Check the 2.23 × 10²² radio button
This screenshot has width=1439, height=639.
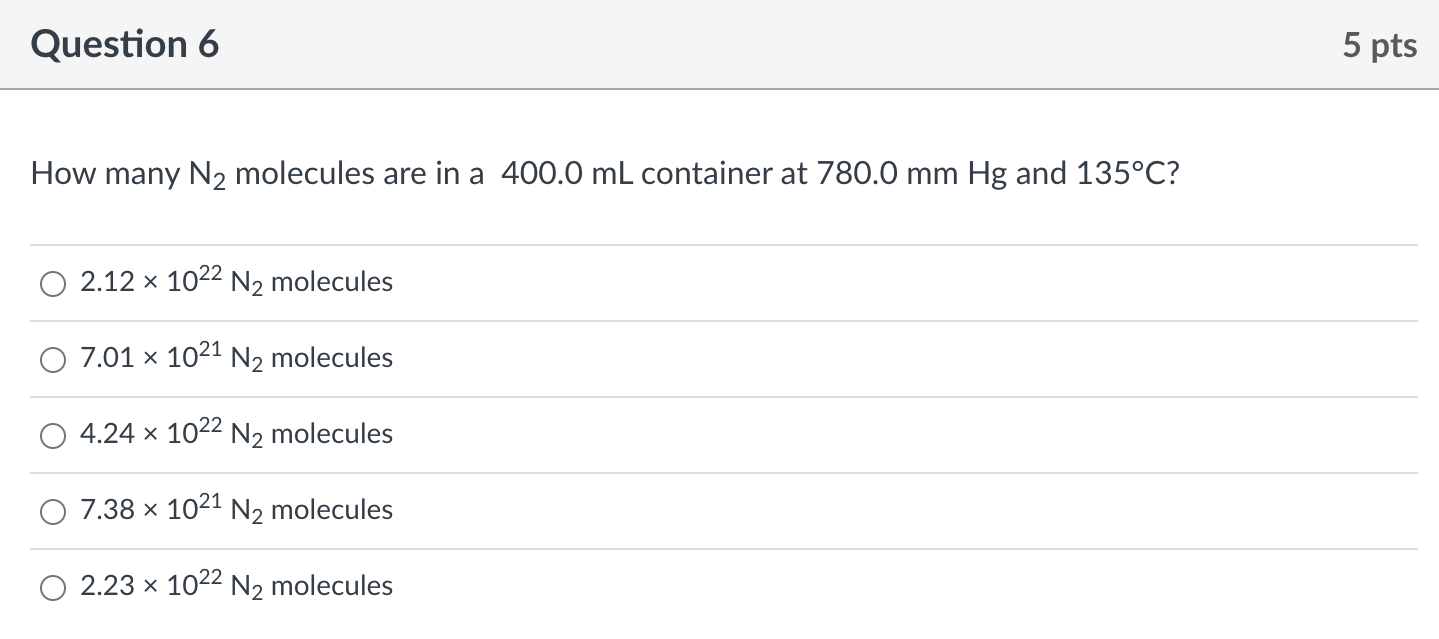52,588
